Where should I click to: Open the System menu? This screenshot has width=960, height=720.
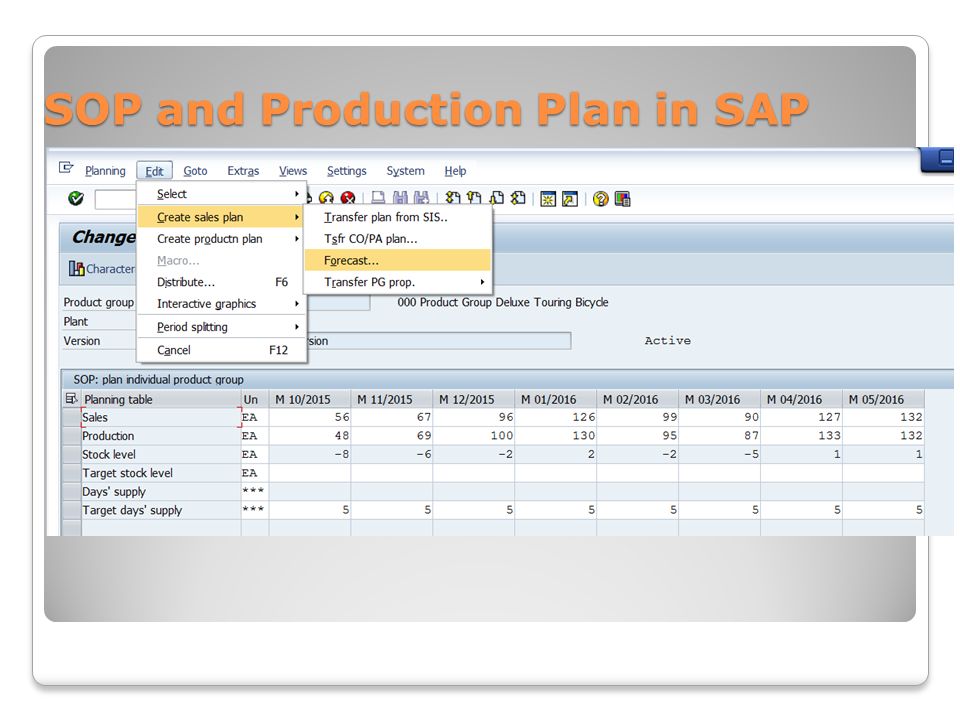(405, 171)
